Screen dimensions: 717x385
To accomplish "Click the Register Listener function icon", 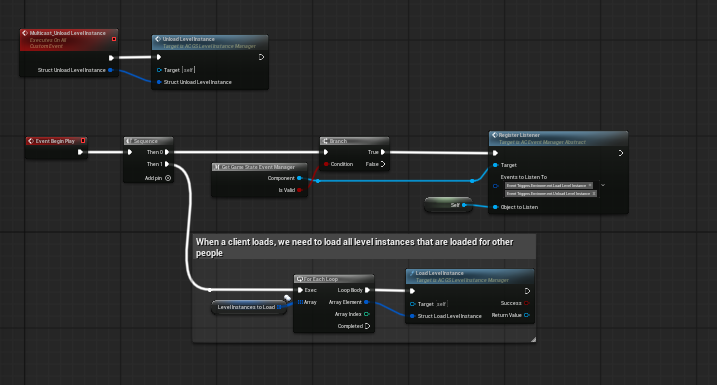I will [494, 135].
